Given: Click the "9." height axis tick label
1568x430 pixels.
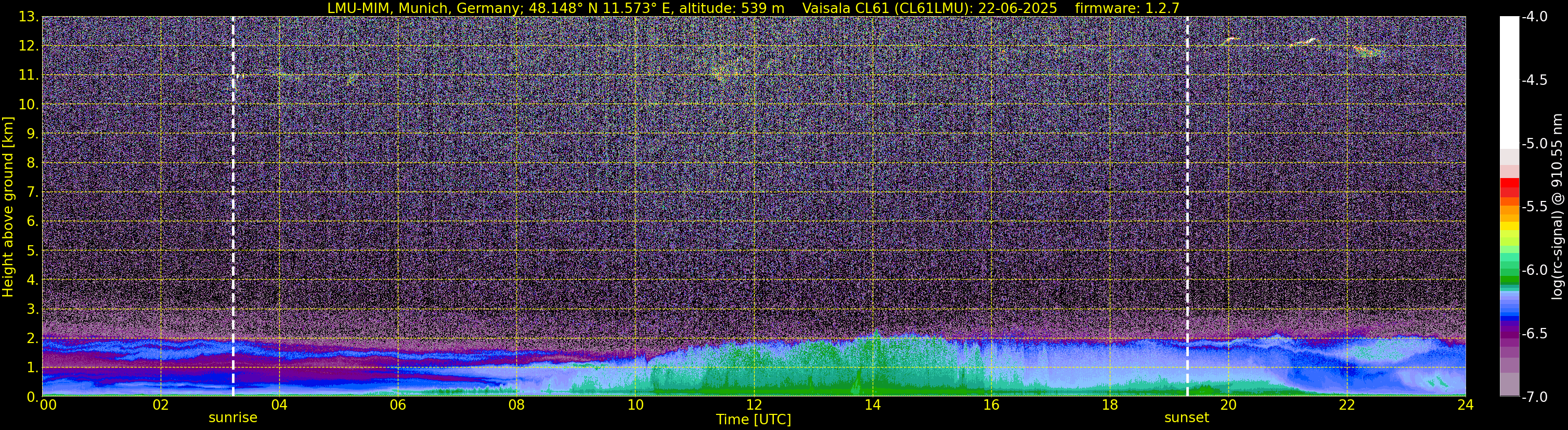Looking at the screenshot, I should coord(33,134).
